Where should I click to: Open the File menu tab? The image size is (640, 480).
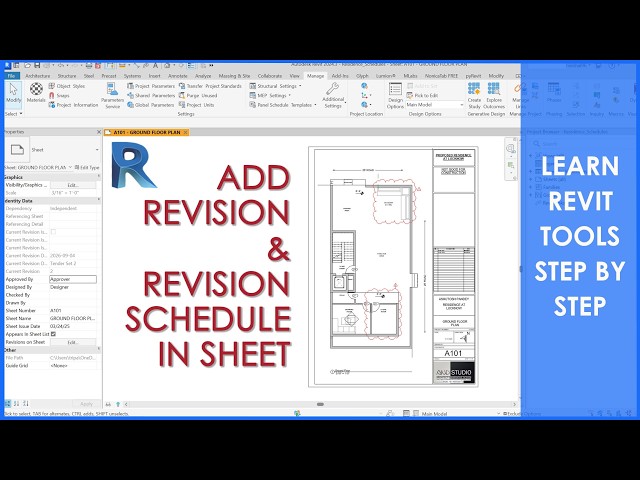pyautogui.click(x=12, y=76)
